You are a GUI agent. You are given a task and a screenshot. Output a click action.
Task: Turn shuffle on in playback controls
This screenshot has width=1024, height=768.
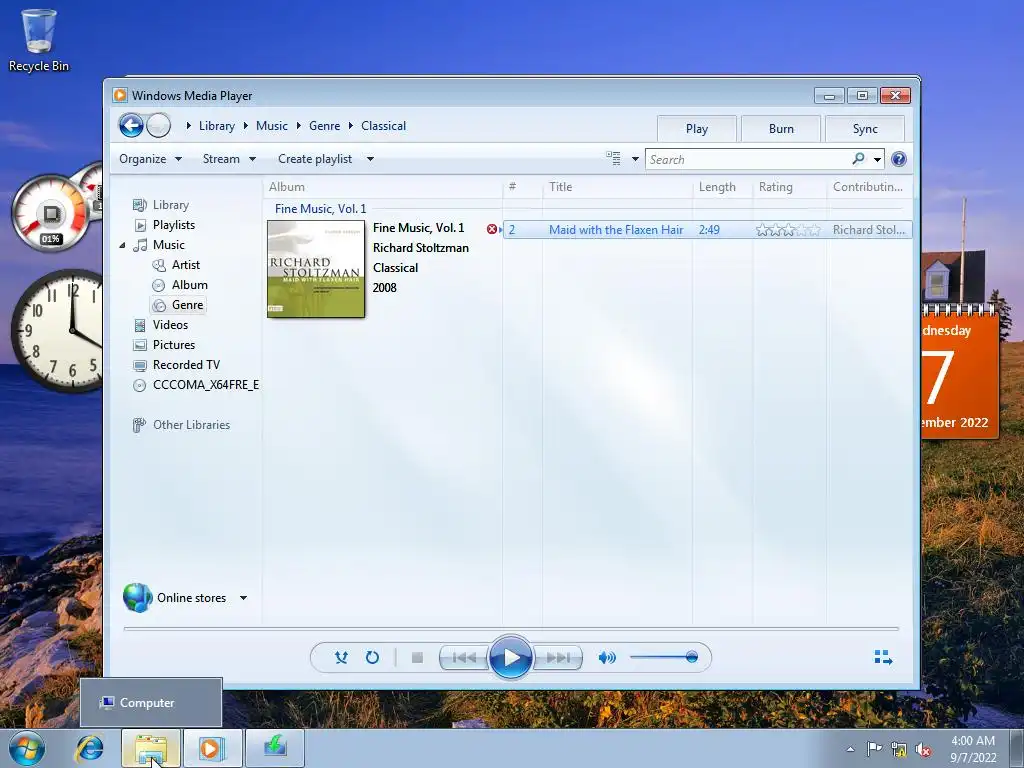[341, 657]
